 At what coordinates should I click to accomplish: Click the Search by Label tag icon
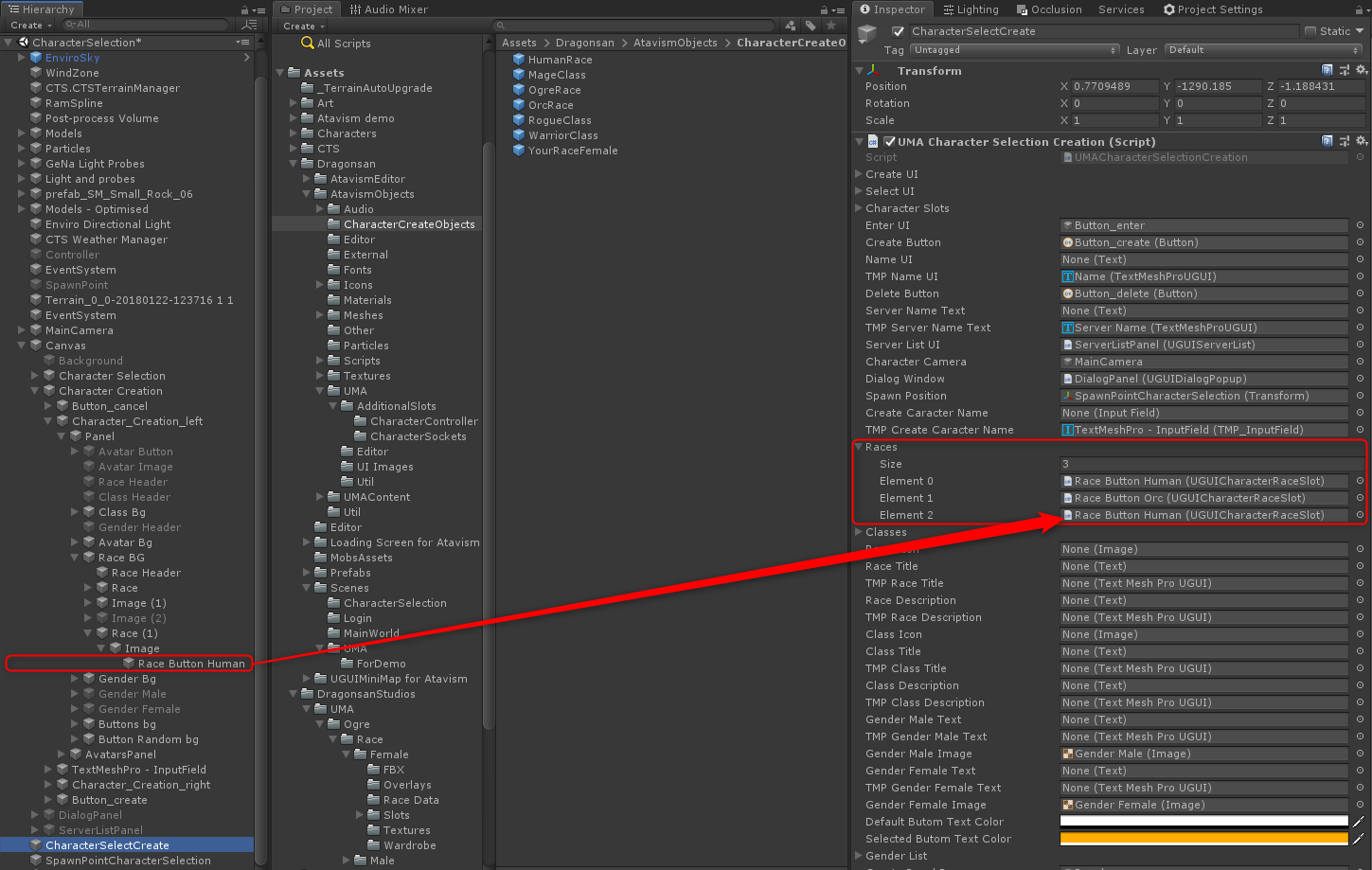[x=811, y=26]
